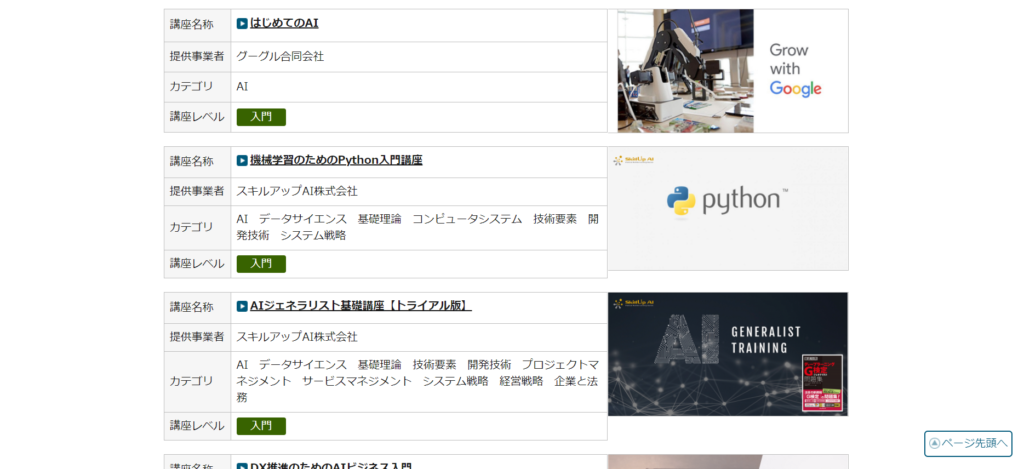Viewport: 1024px width, 469px height.
Task: Select スキルアップAI株式会社 in Python course table
Action: click(297, 191)
